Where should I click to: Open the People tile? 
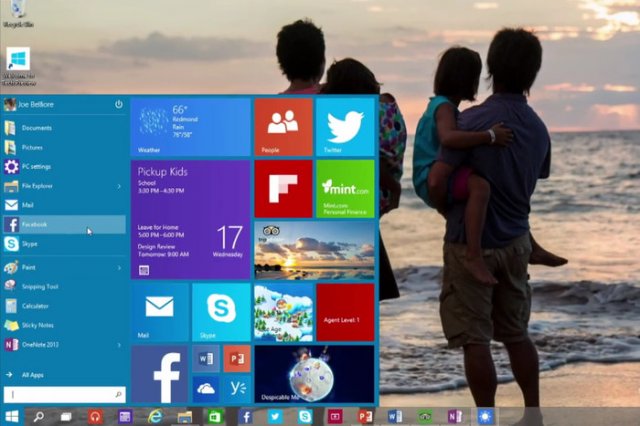click(283, 127)
